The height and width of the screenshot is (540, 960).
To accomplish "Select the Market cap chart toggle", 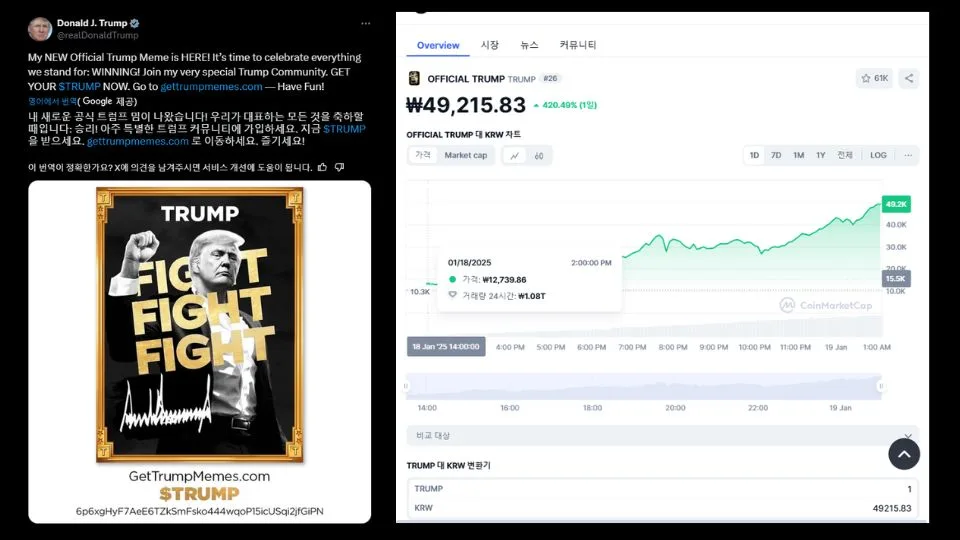I will point(466,156).
